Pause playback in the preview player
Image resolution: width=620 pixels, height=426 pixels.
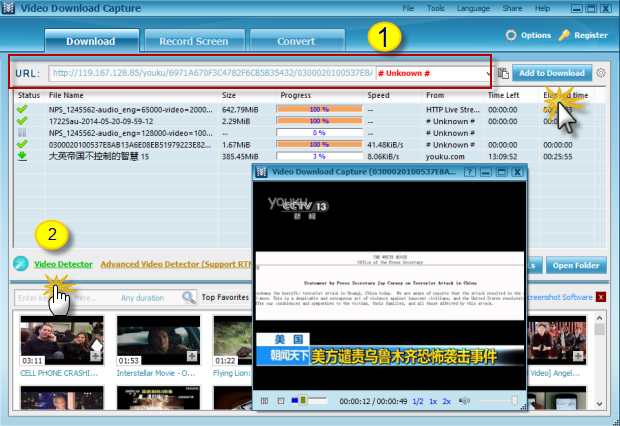[x=265, y=401]
